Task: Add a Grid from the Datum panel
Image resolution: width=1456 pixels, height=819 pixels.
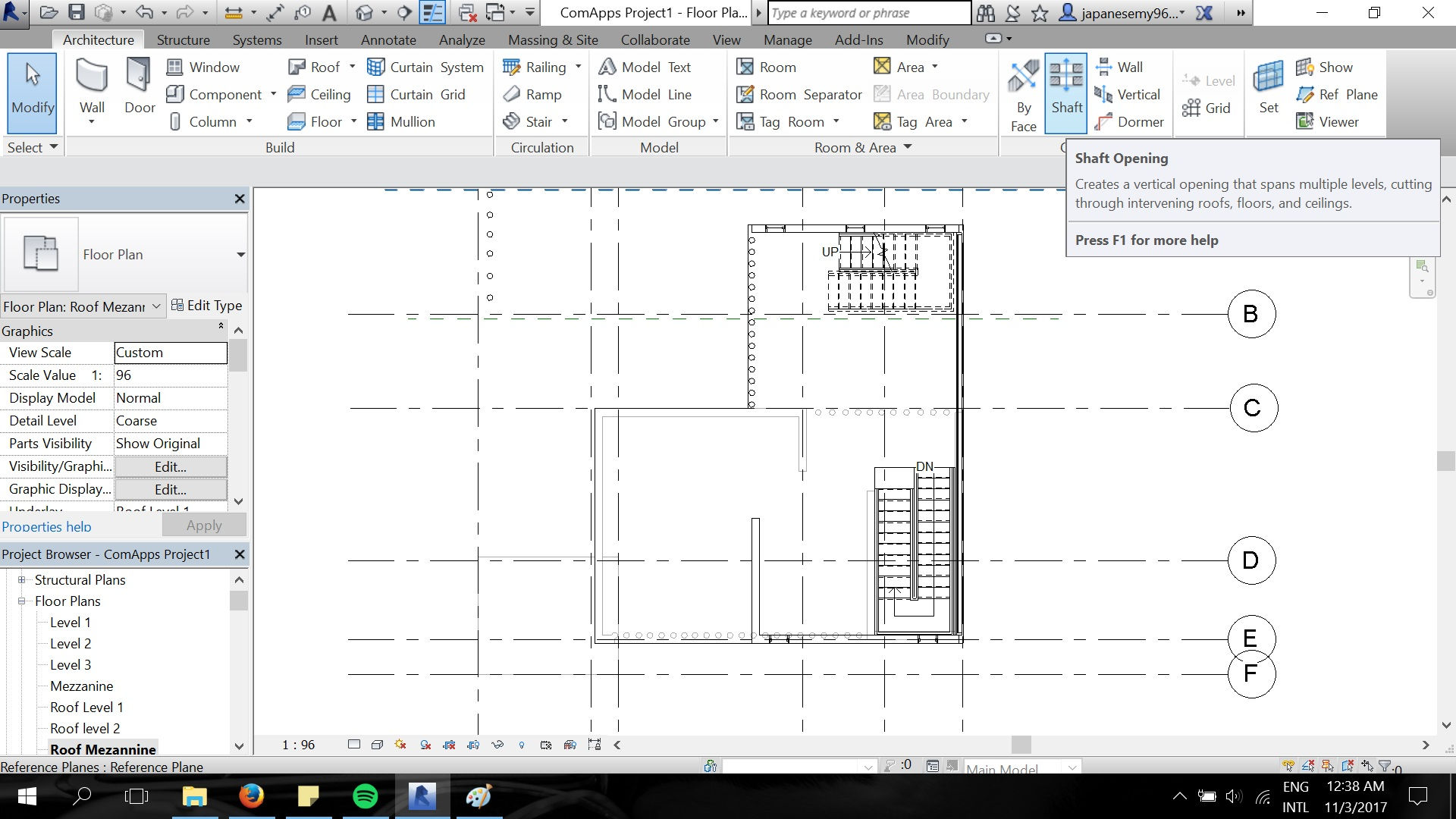Action: tap(1206, 108)
